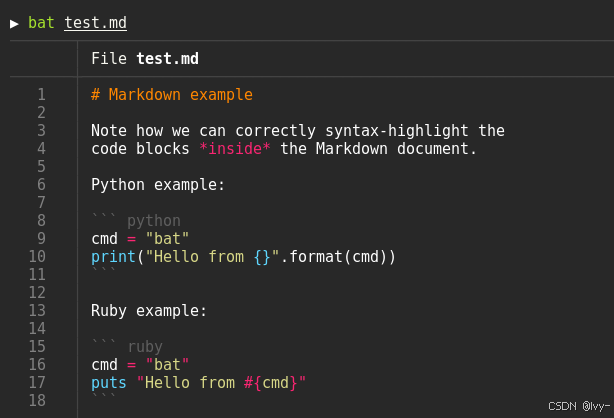Click '.format(cmd))' on line 10
This screenshot has width=614, height=418.
click(x=338, y=257)
